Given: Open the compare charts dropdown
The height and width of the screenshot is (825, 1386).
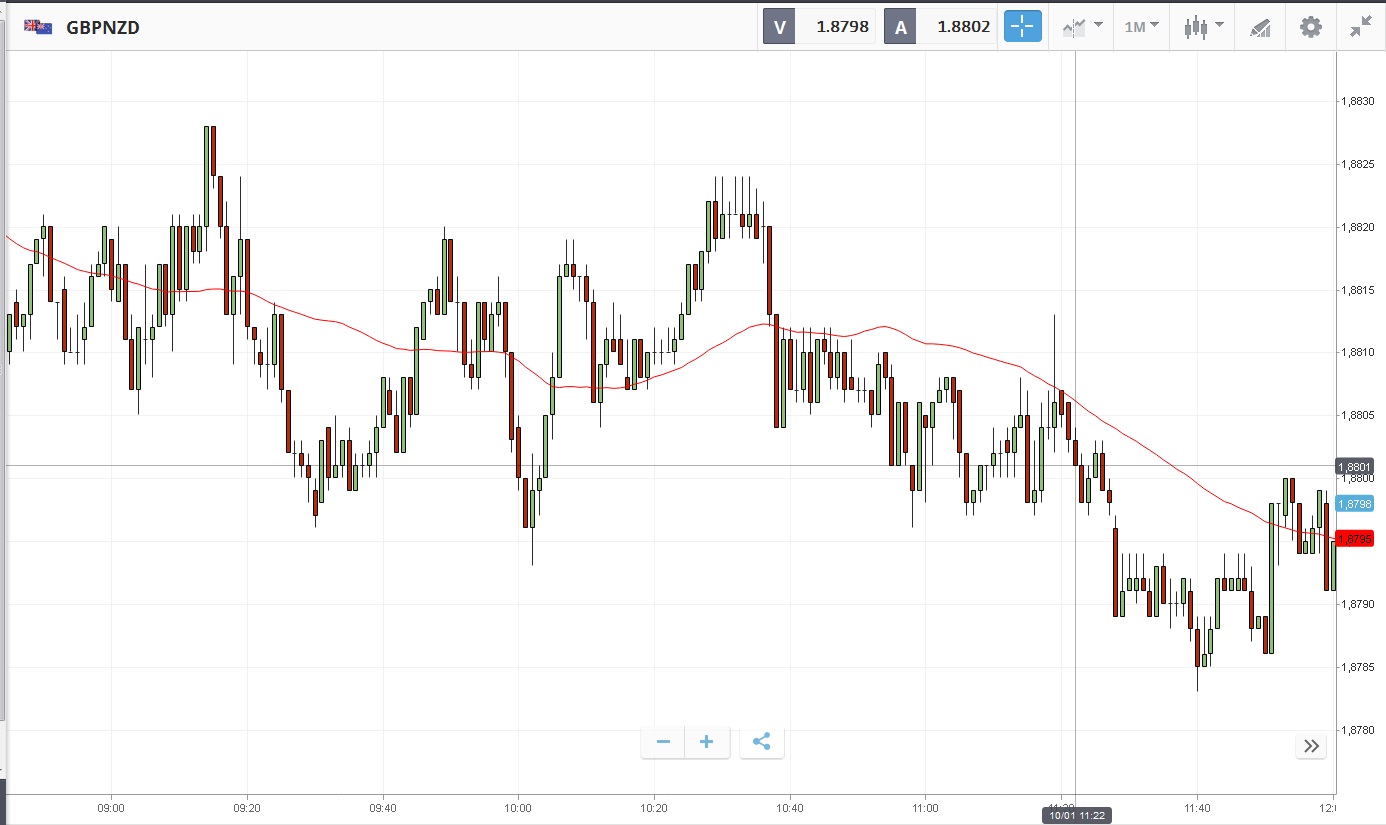Looking at the screenshot, I should click(1081, 27).
